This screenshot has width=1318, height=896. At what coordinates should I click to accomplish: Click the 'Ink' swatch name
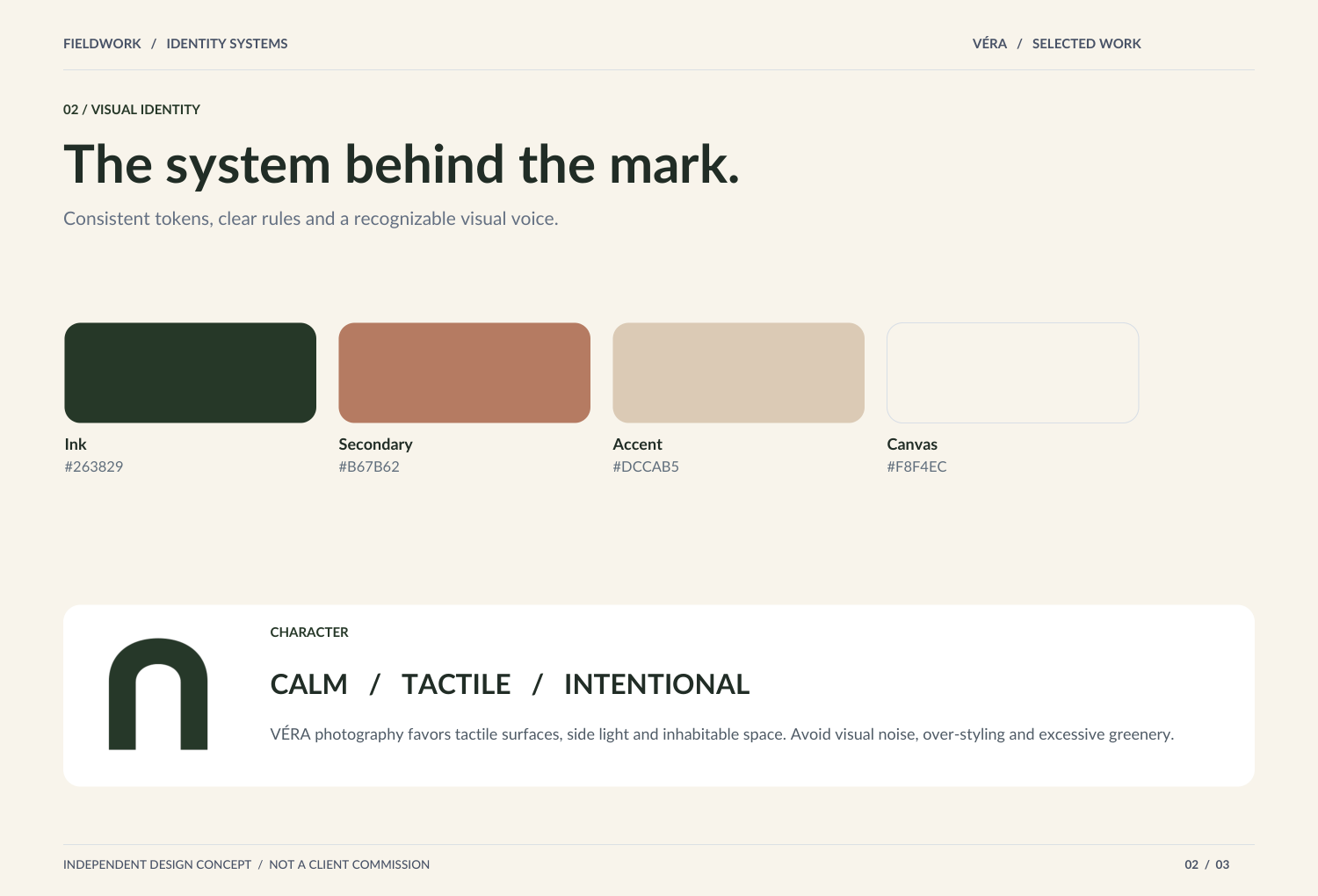click(76, 444)
